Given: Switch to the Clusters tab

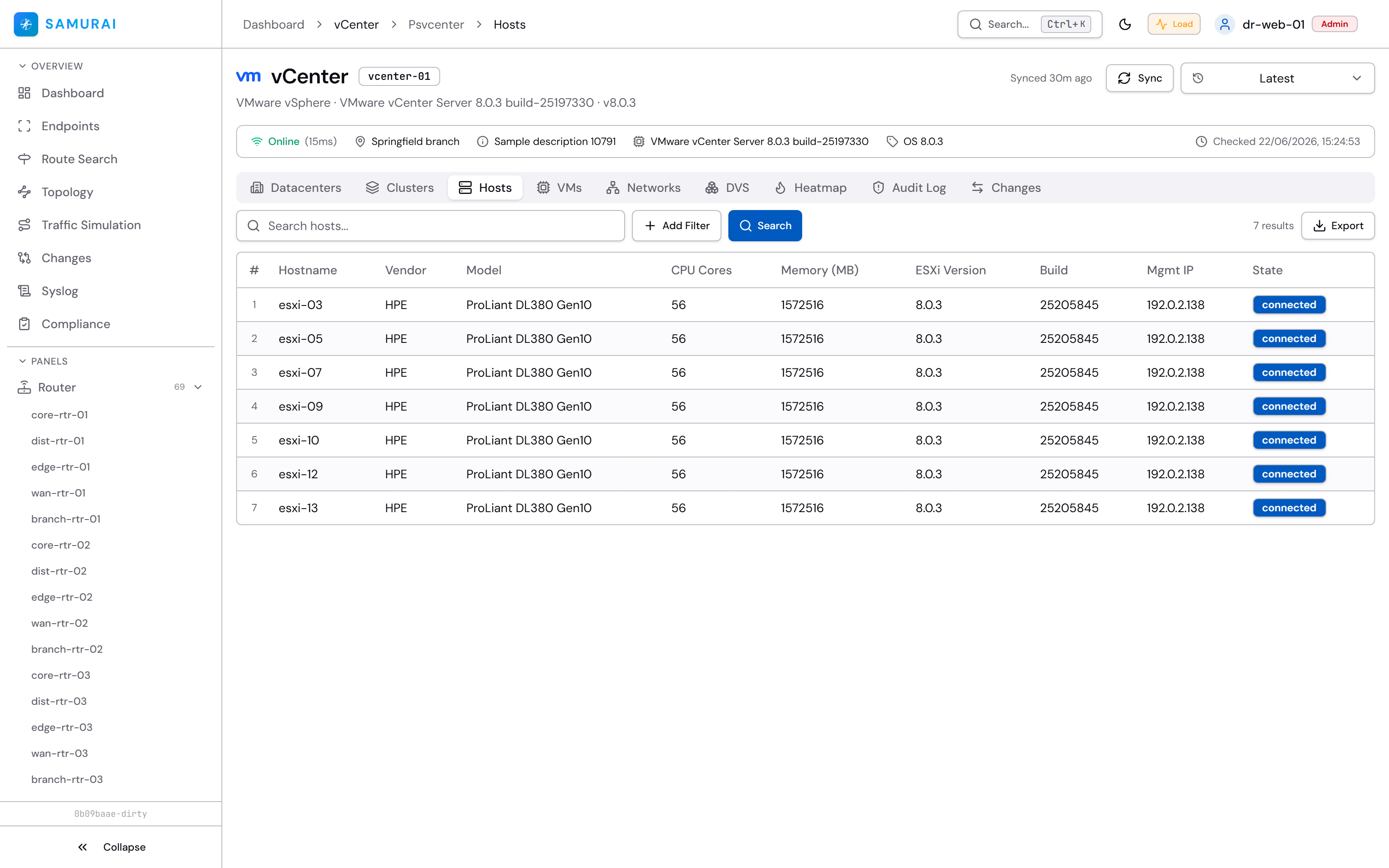Looking at the screenshot, I should click(399, 188).
